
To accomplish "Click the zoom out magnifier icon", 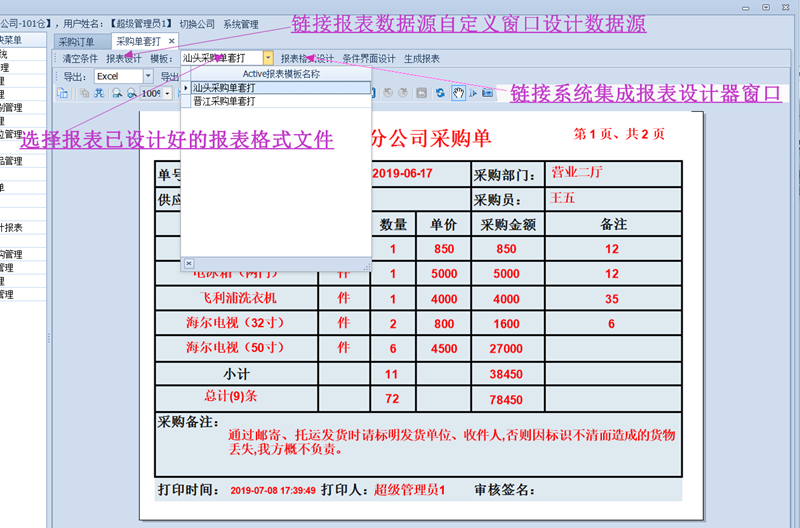I will point(132,93).
